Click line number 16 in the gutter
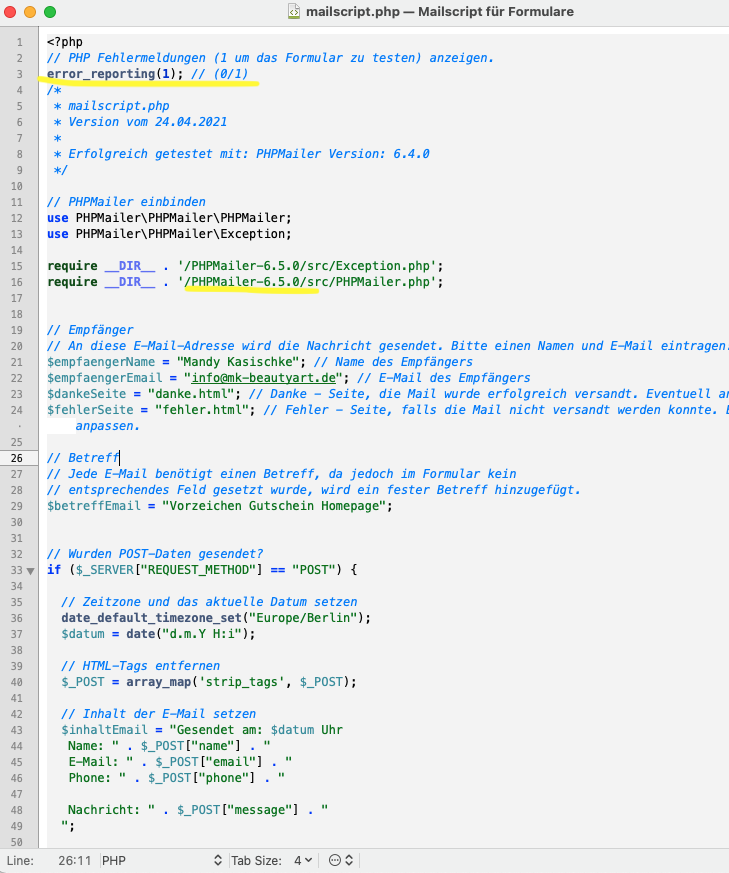729x873 pixels. click(19, 282)
